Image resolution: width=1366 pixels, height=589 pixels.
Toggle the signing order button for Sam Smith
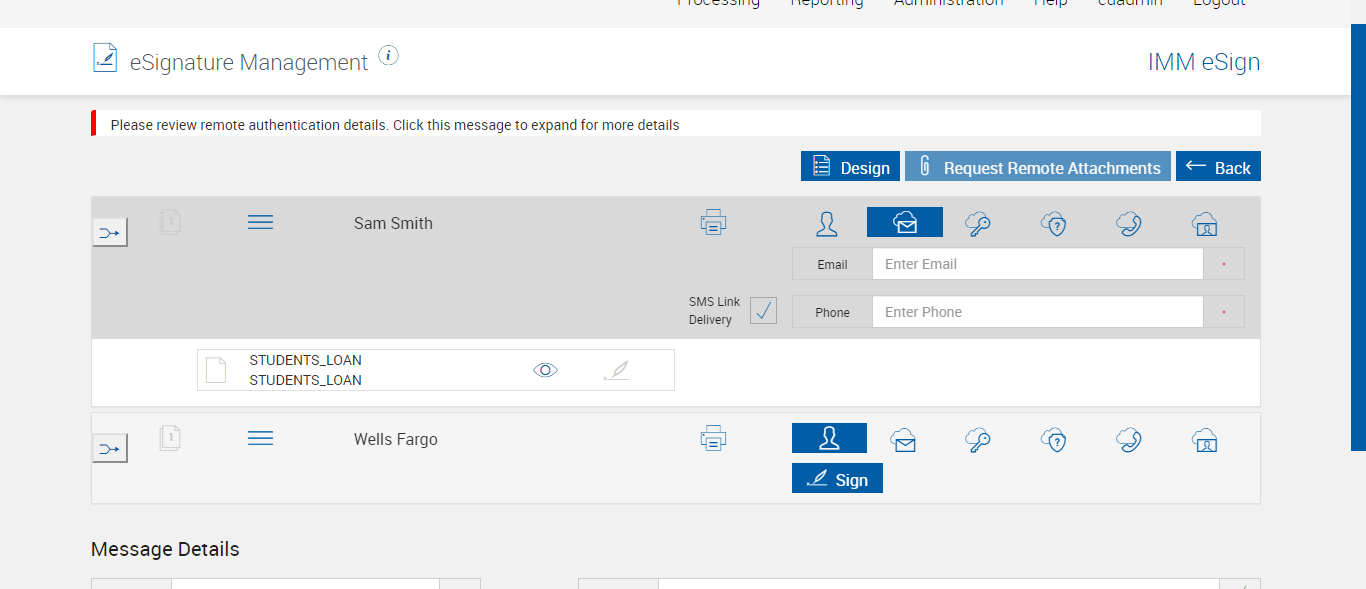(x=110, y=233)
